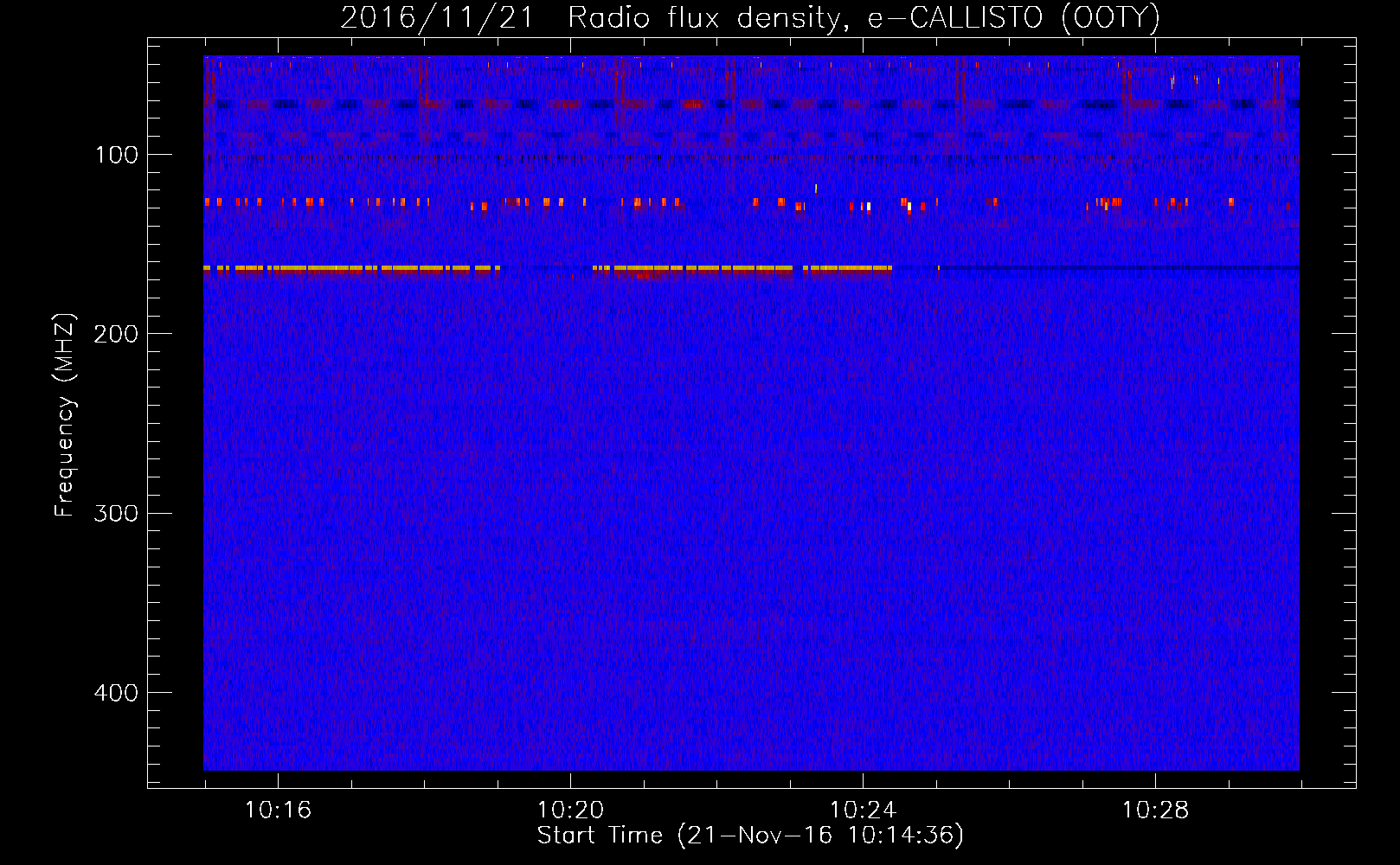Click the 10:20 time tick label
This screenshot has height=865, width=1400.
tap(570, 811)
